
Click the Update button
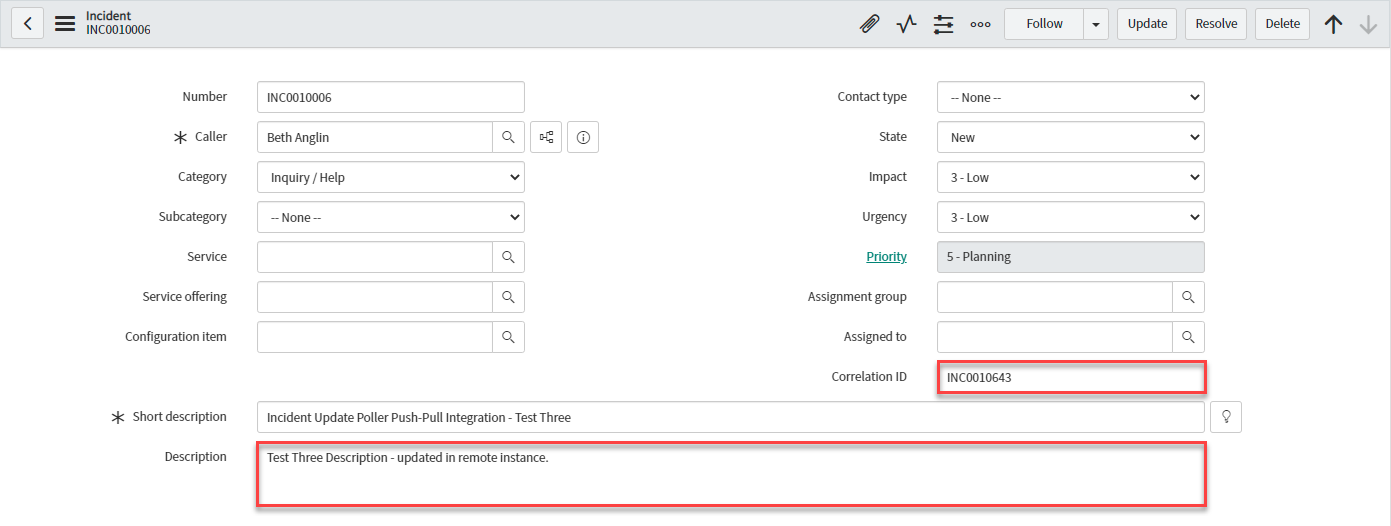[1147, 24]
